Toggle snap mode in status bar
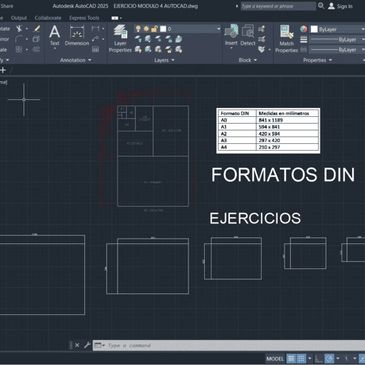This screenshot has height=365, width=365. pos(301,359)
